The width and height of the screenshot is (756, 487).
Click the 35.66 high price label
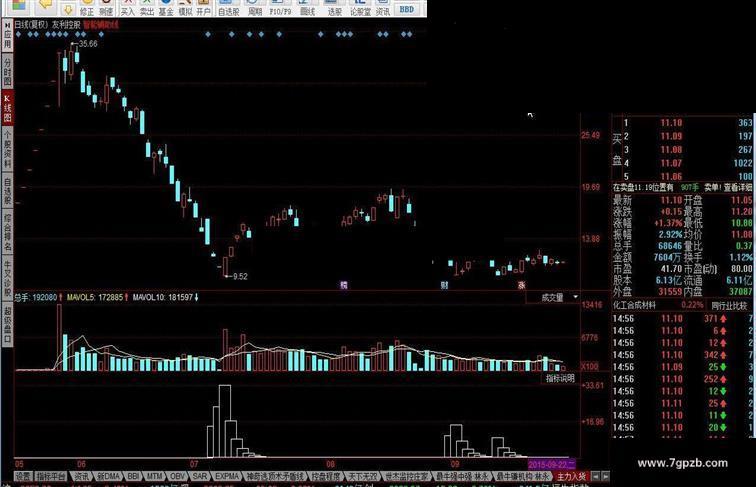pos(88,44)
